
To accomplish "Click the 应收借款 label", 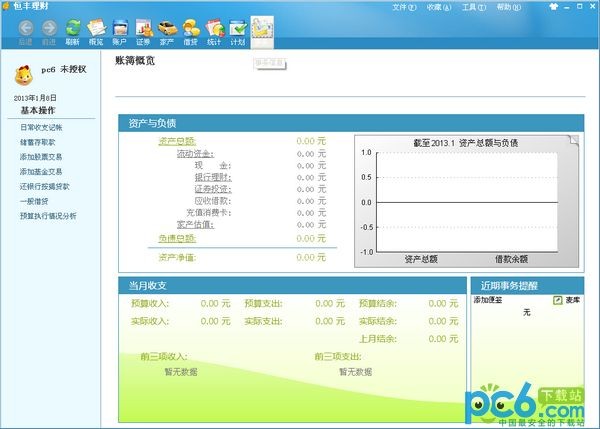I will (213, 201).
